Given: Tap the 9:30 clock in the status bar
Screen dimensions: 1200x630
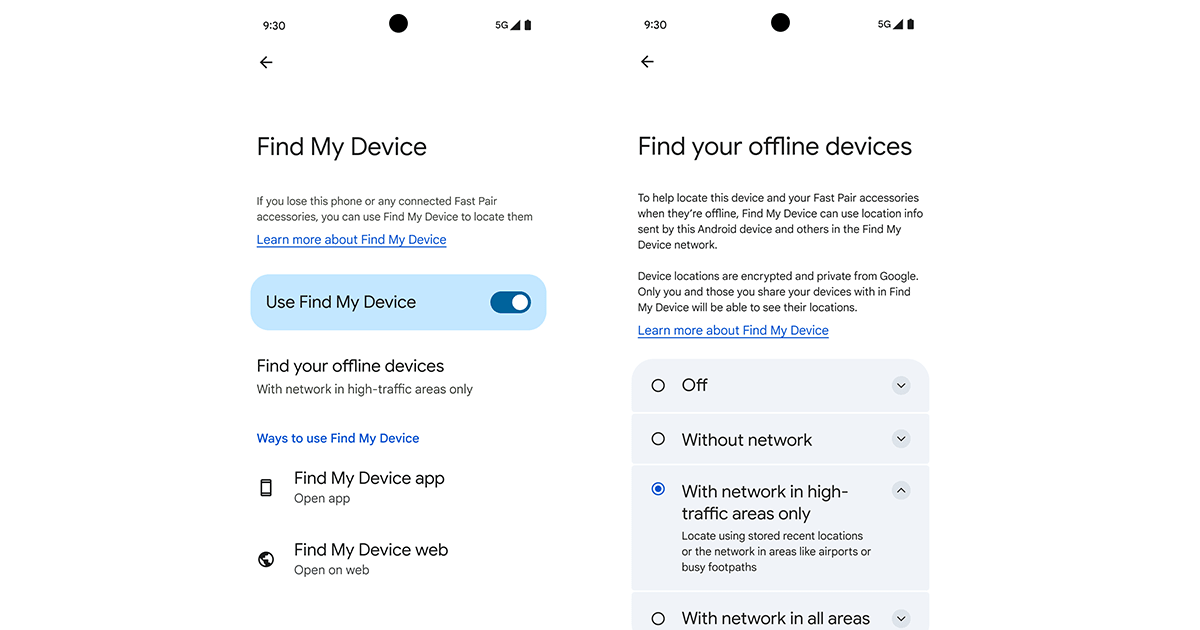Looking at the screenshot, I should [x=273, y=24].
